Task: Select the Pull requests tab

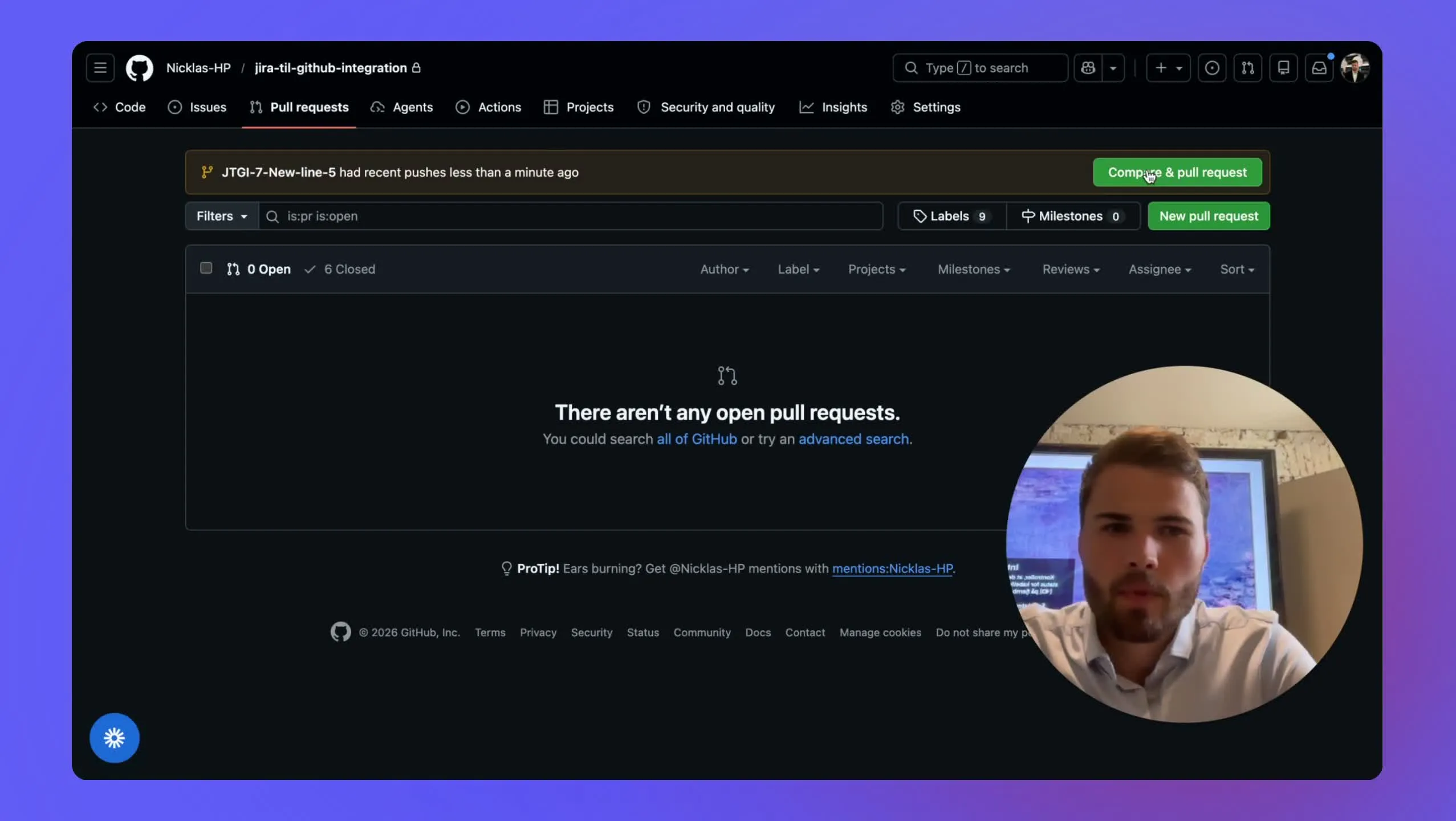Action: tap(299, 107)
